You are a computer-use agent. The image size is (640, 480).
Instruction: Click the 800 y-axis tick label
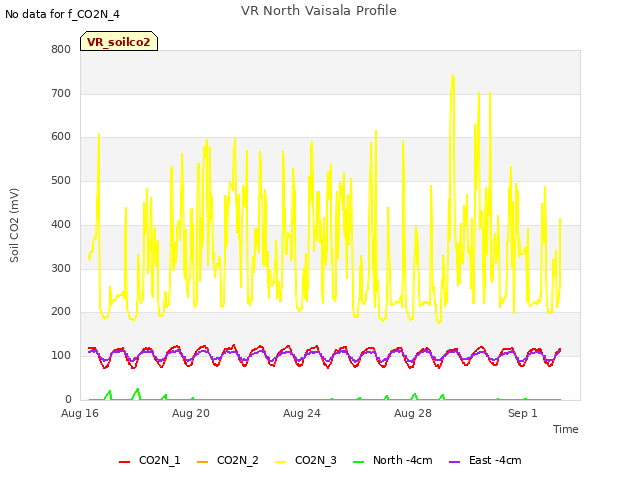(x=61, y=49)
